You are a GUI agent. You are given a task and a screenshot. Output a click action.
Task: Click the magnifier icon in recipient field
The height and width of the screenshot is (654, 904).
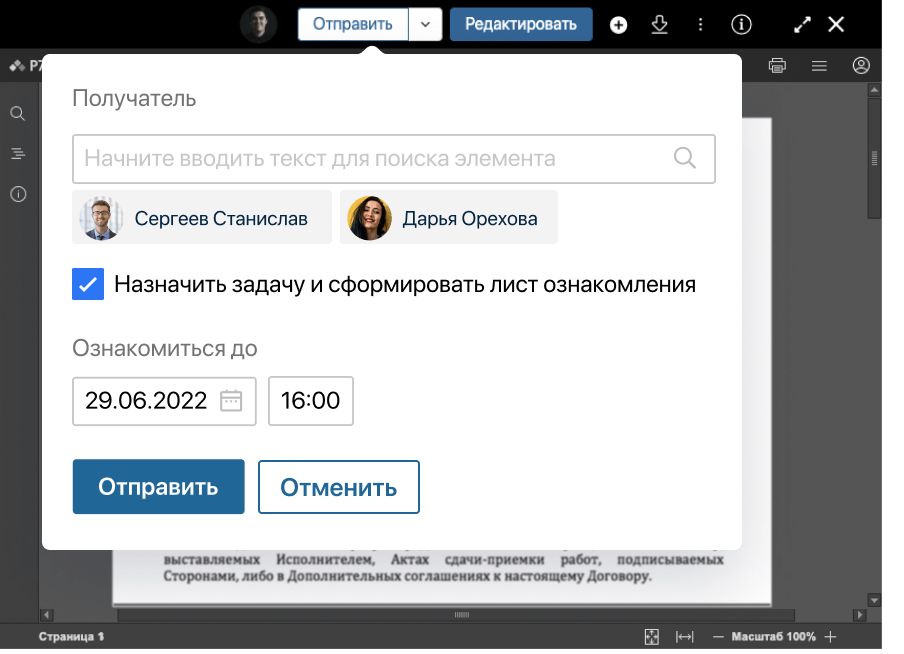click(684, 157)
